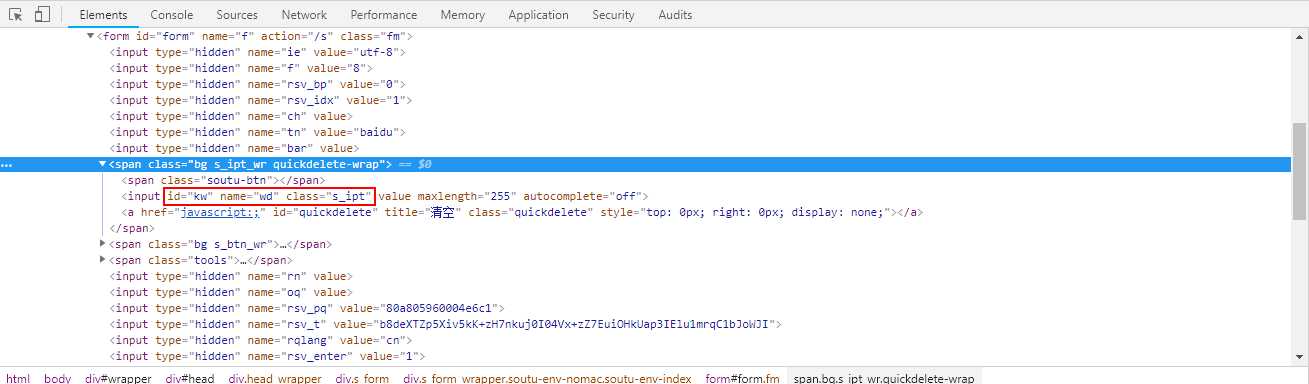
Task: Toggle the device toolbar icon
Action: [x=42, y=15]
